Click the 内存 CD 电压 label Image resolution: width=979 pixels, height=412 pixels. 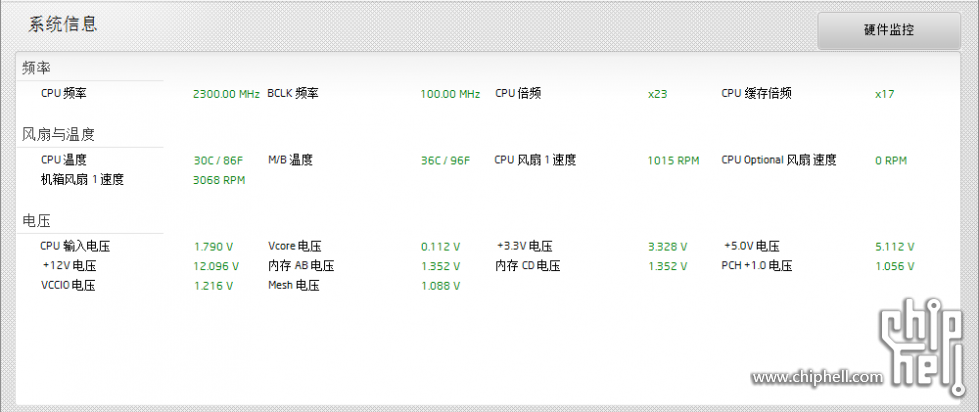coord(528,265)
